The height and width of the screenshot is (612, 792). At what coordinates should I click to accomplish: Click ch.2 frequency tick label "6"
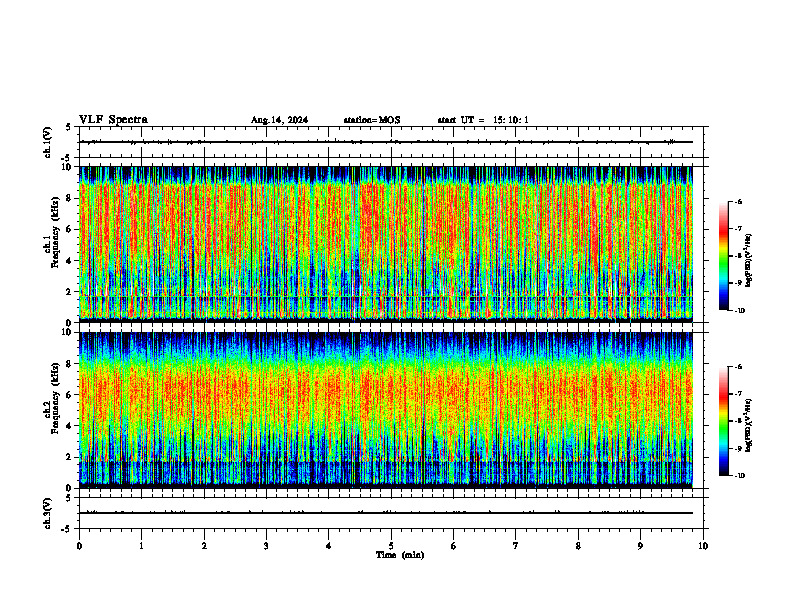point(69,395)
